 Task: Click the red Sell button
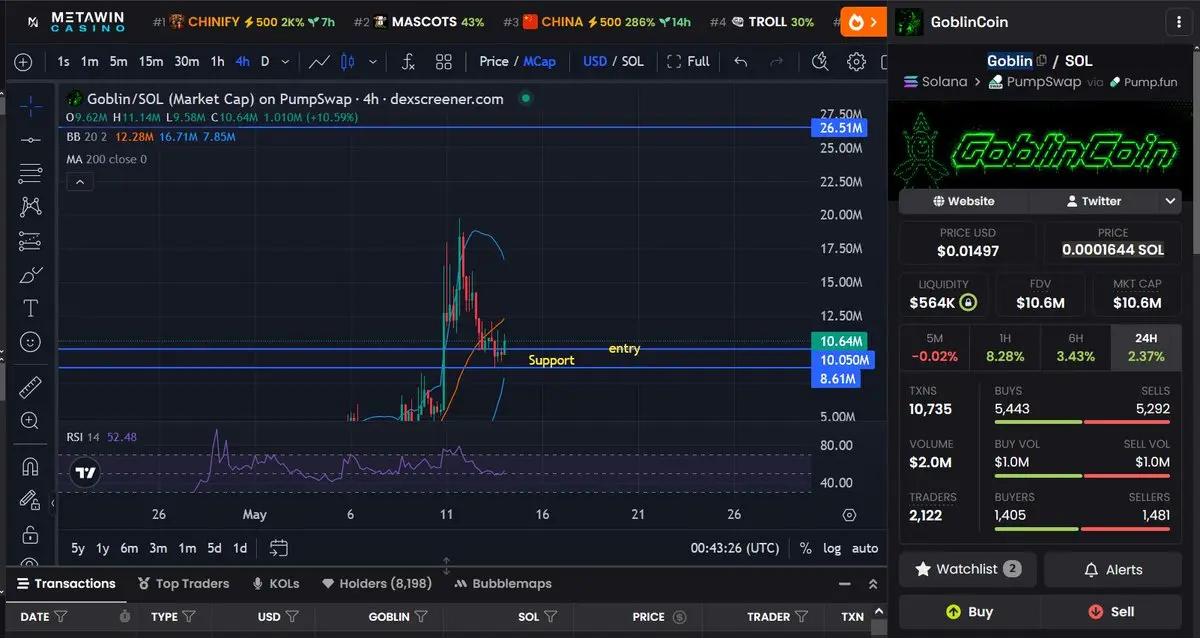click(1111, 611)
